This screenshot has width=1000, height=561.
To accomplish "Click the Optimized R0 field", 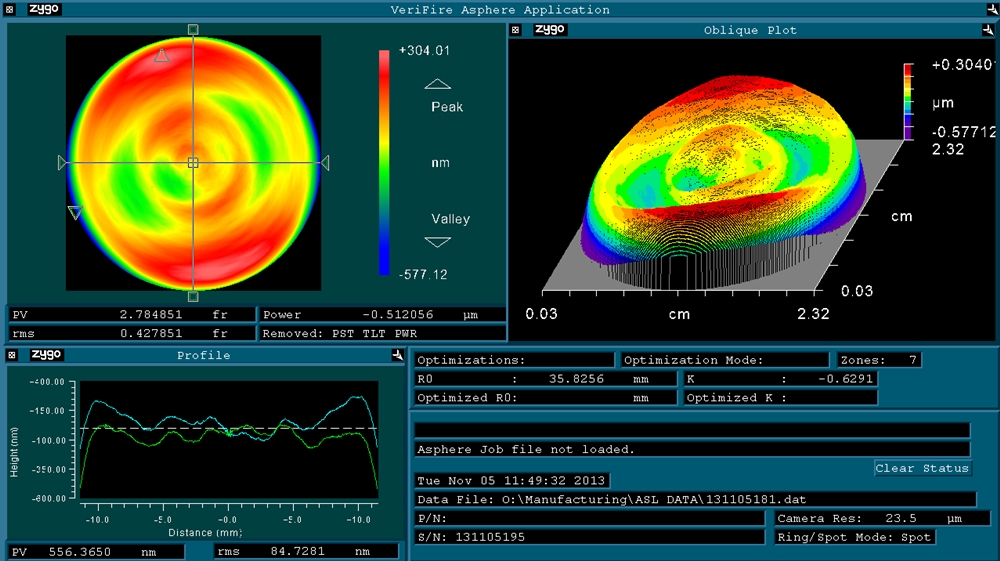I will pos(545,398).
